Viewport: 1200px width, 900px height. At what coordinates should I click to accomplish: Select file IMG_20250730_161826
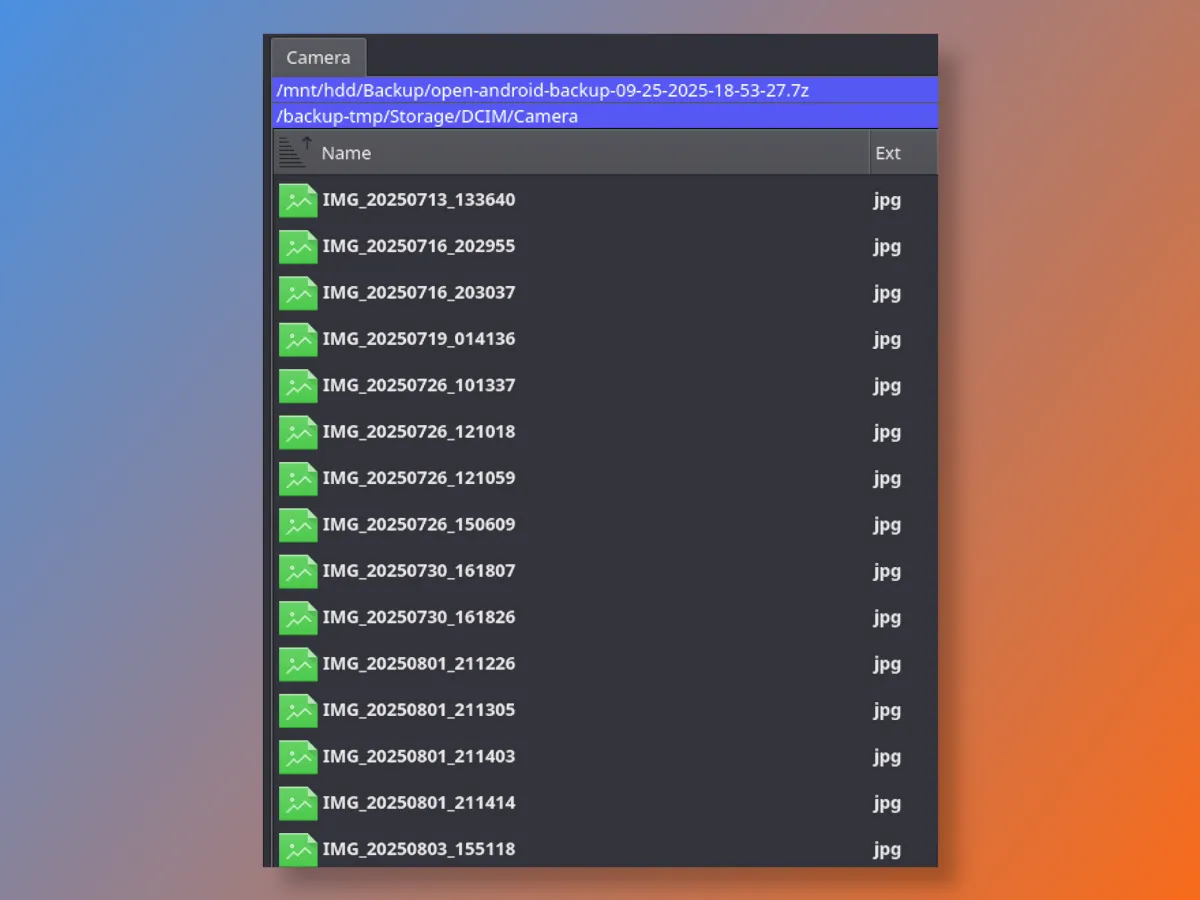[x=418, y=617]
